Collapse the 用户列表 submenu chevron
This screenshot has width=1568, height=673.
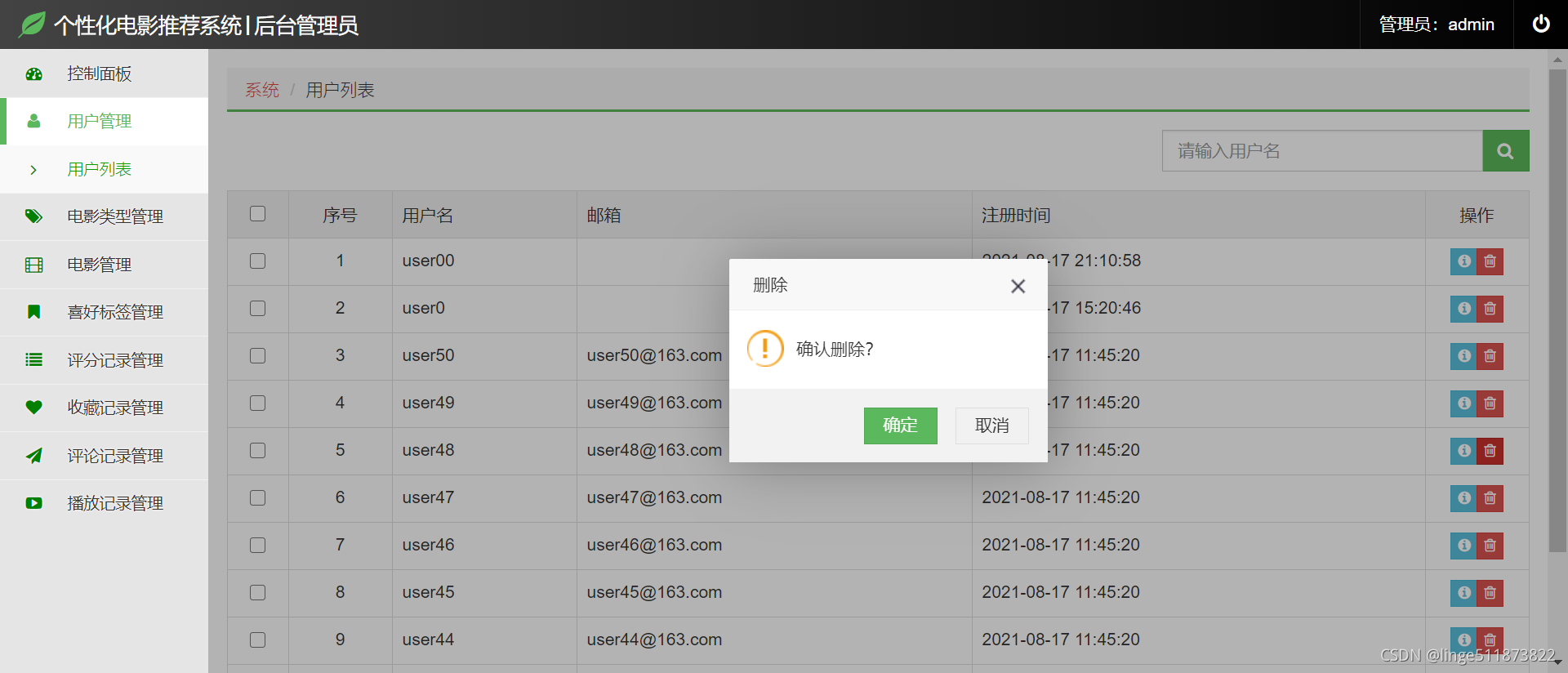[x=33, y=170]
